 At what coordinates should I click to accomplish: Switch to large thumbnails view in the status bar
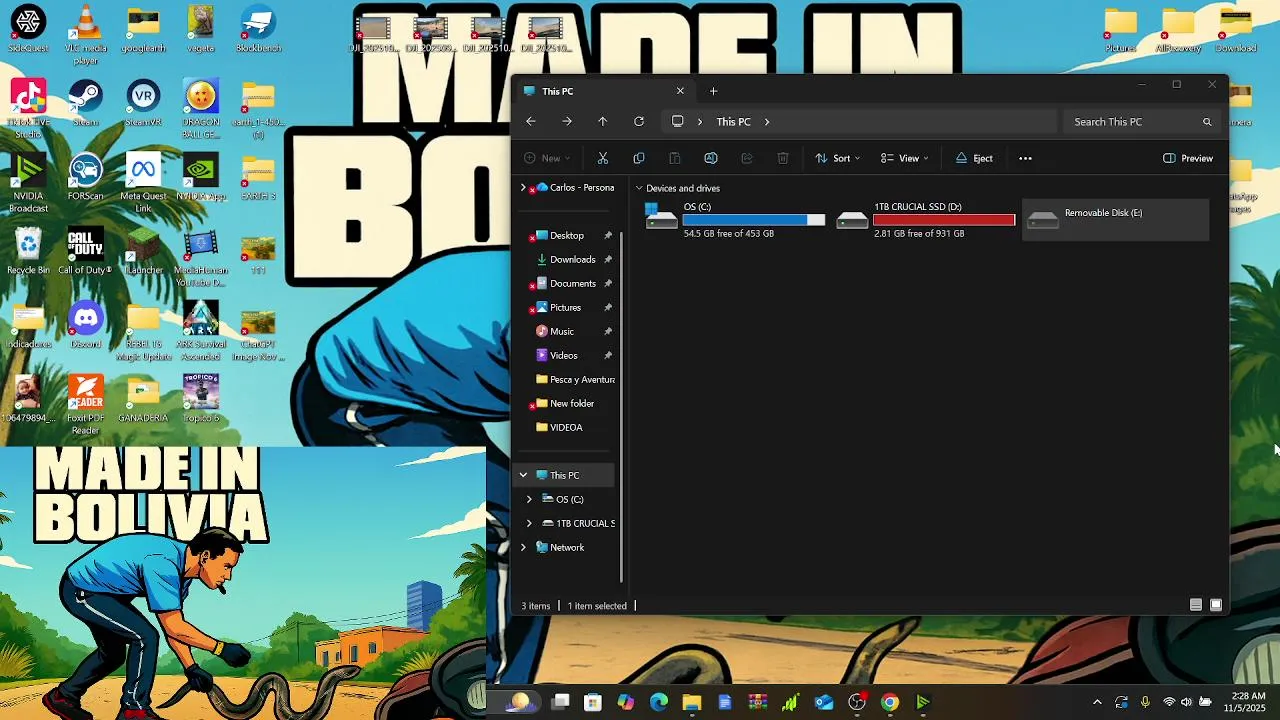click(x=1216, y=605)
